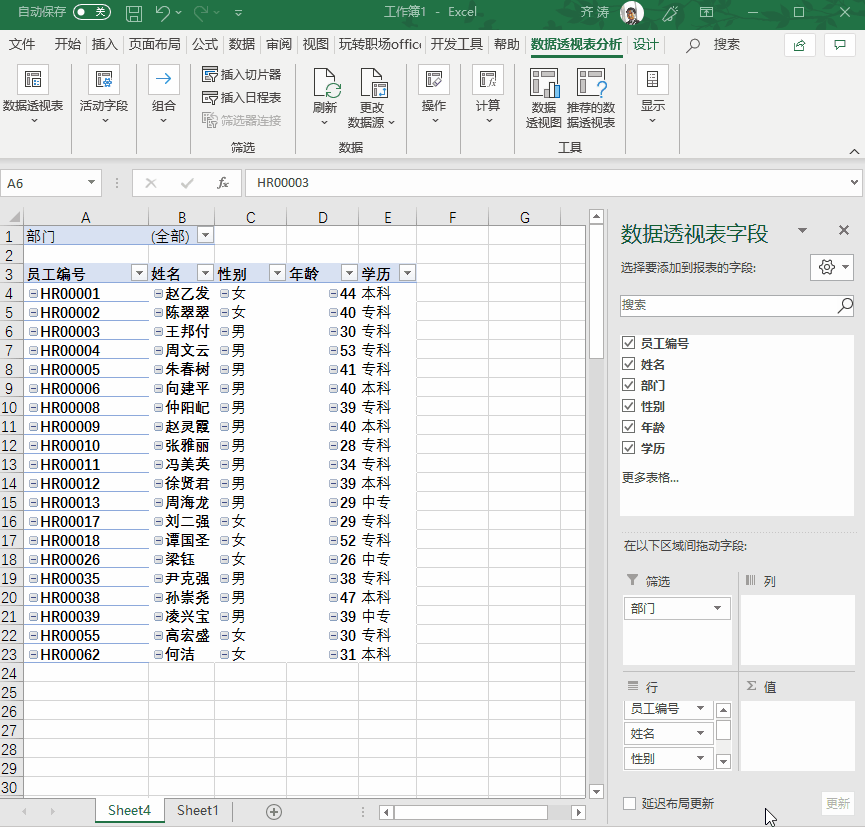Toggle the 自动保存 AutoSave switch
Viewport: 865px width, 827px height.
pos(92,13)
